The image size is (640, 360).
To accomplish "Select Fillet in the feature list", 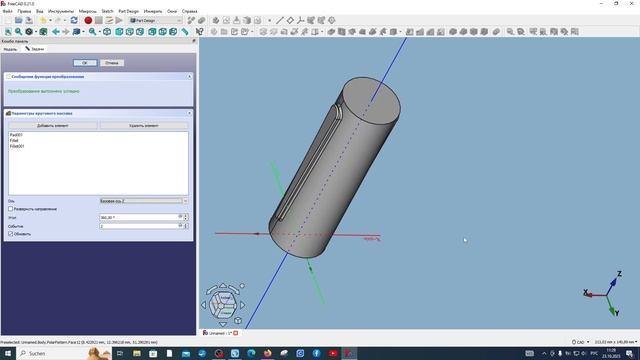I will point(14,140).
